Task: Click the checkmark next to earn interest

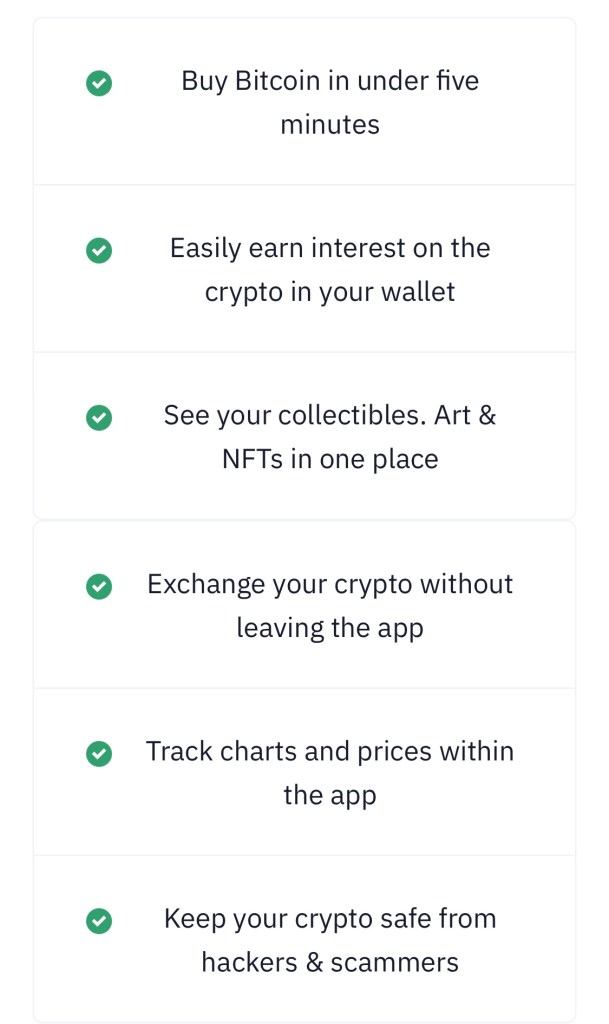Action: (99, 251)
